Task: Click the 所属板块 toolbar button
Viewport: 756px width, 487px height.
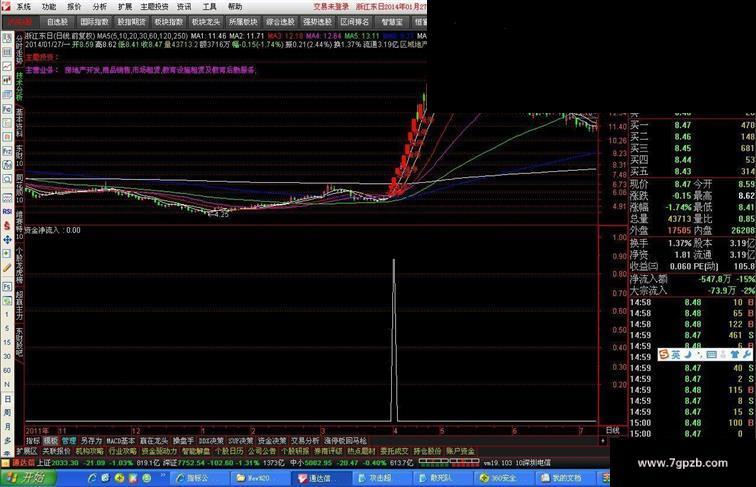Action: click(243, 22)
